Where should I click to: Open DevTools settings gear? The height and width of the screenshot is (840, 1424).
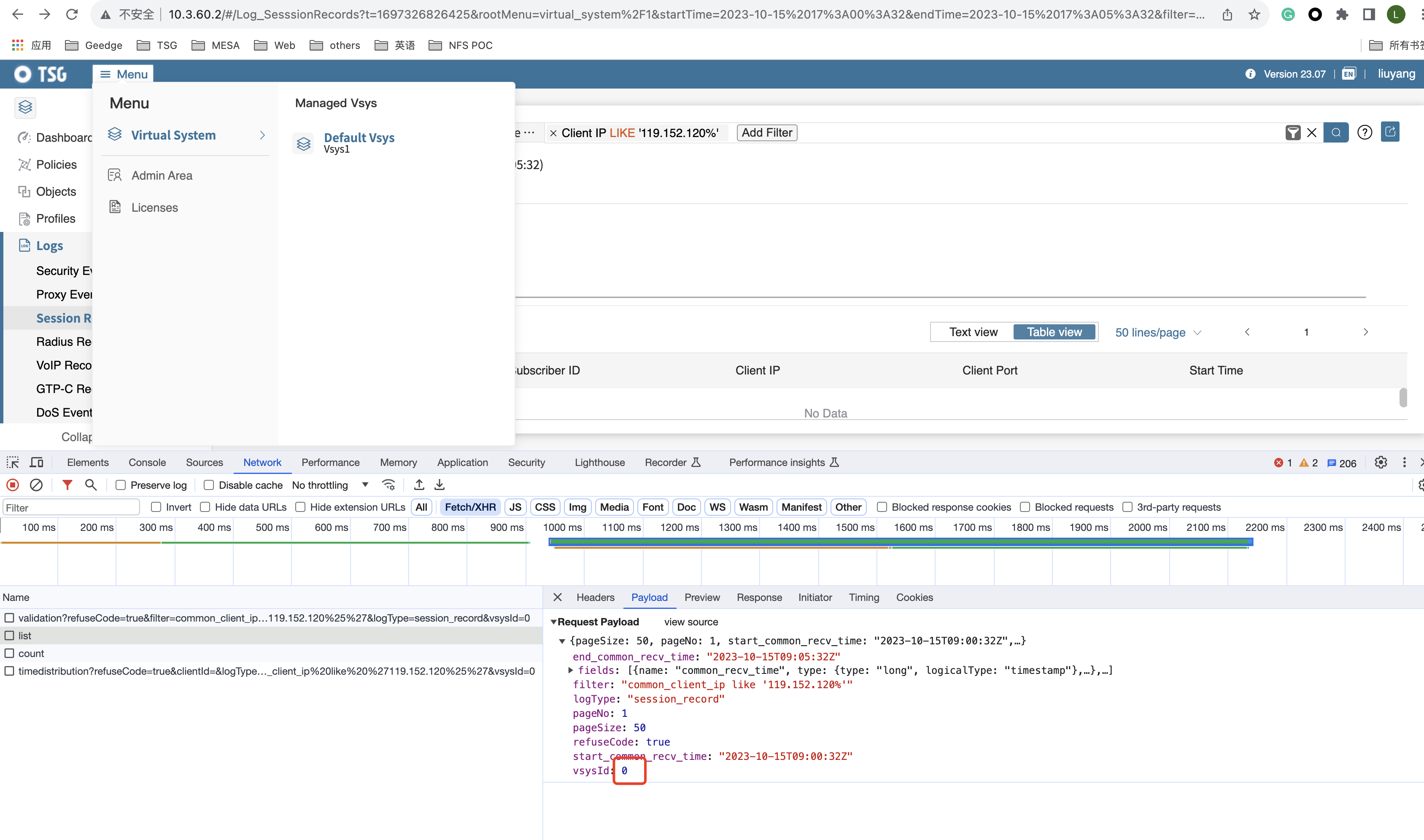(x=1381, y=463)
